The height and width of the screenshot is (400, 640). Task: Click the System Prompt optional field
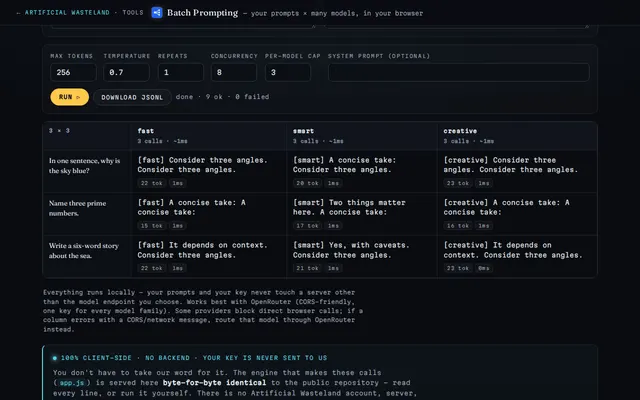point(459,73)
